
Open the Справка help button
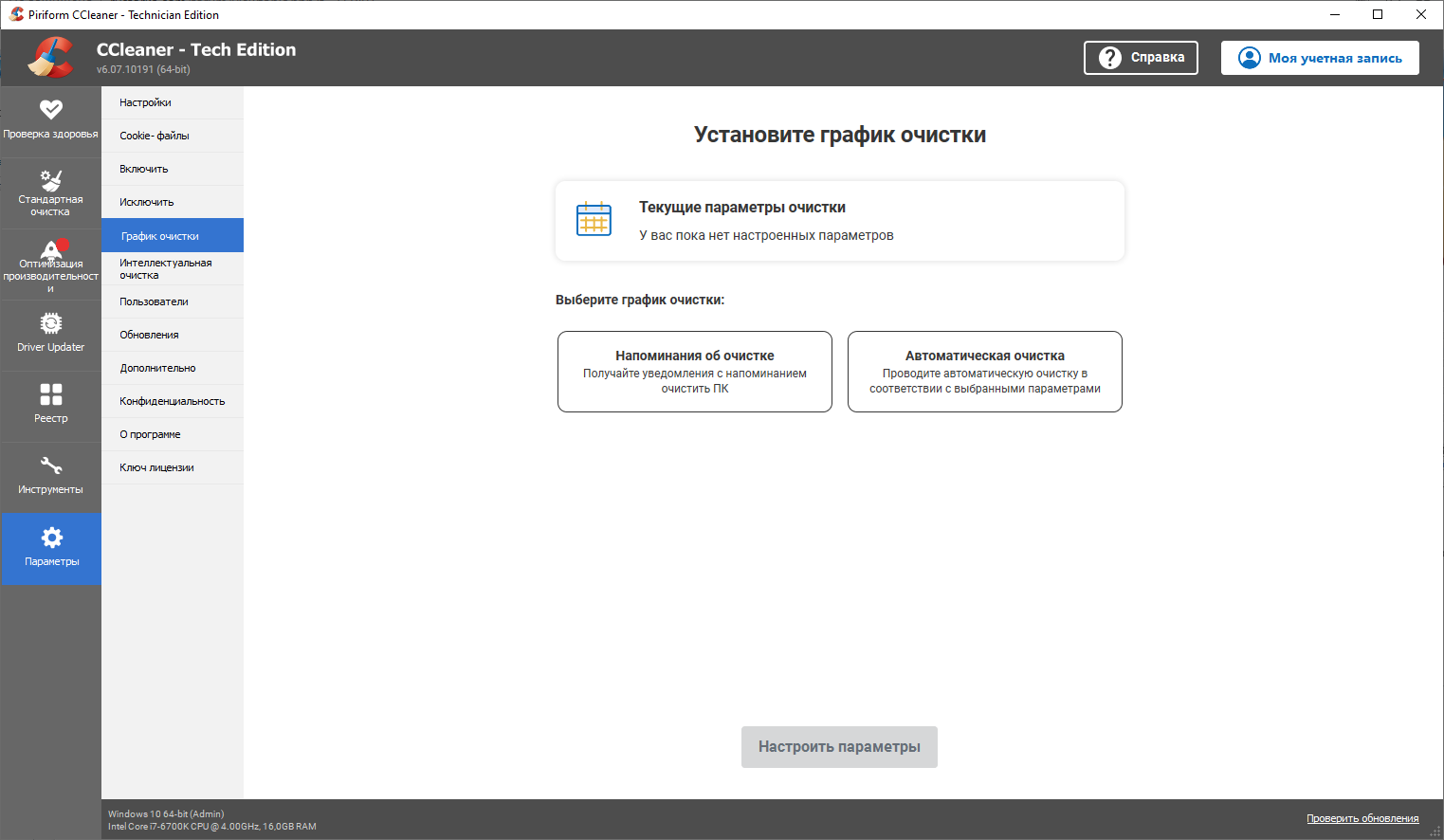(x=1141, y=58)
